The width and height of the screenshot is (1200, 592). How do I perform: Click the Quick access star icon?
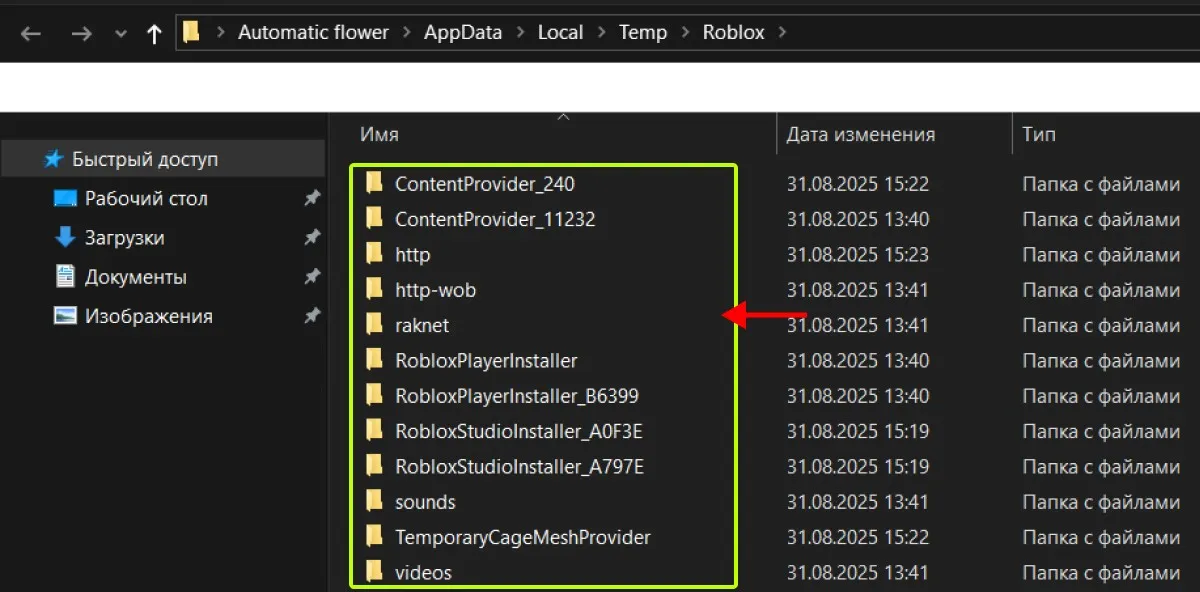pos(54,159)
